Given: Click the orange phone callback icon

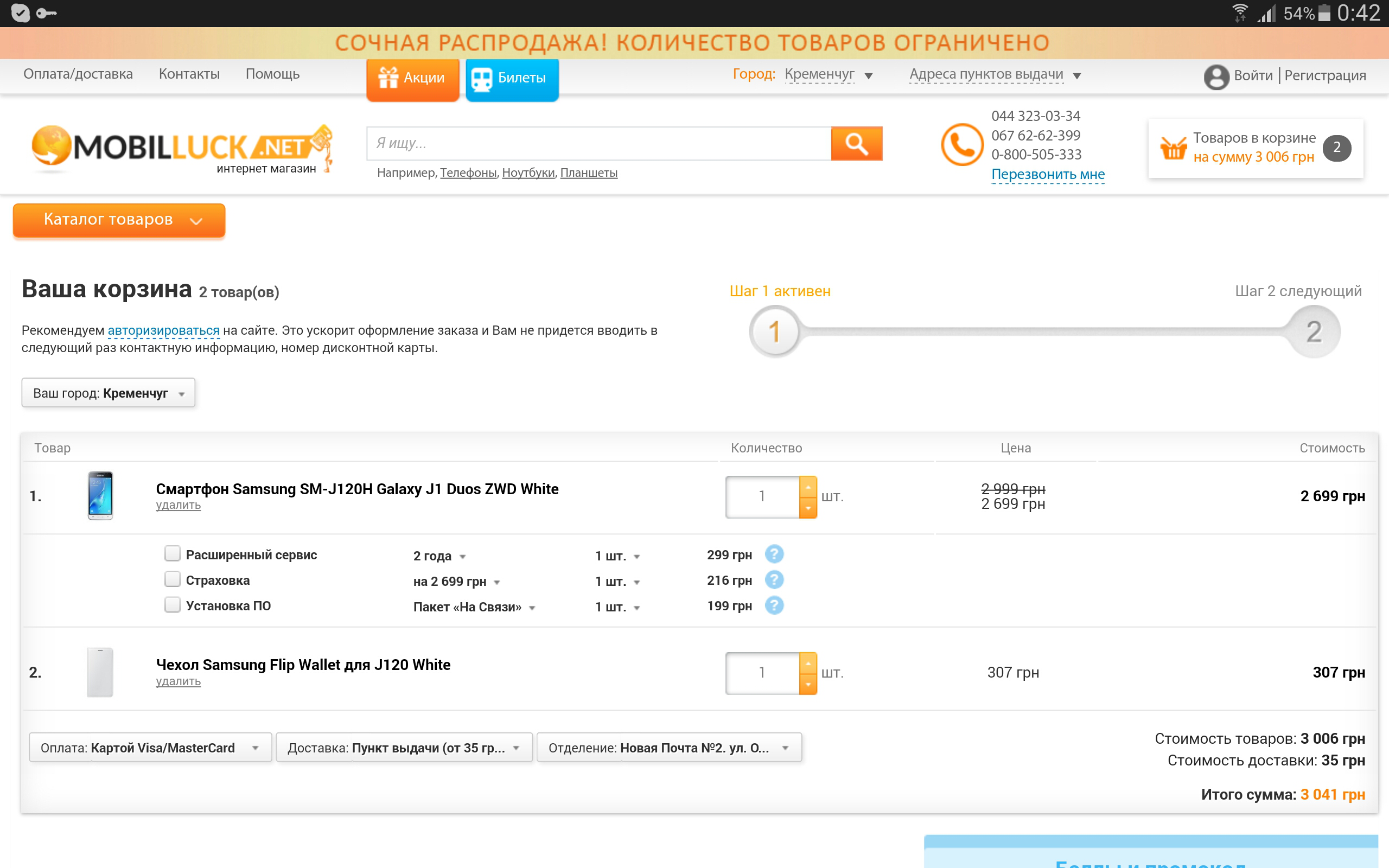Looking at the screenshot, I should [962, 144].
